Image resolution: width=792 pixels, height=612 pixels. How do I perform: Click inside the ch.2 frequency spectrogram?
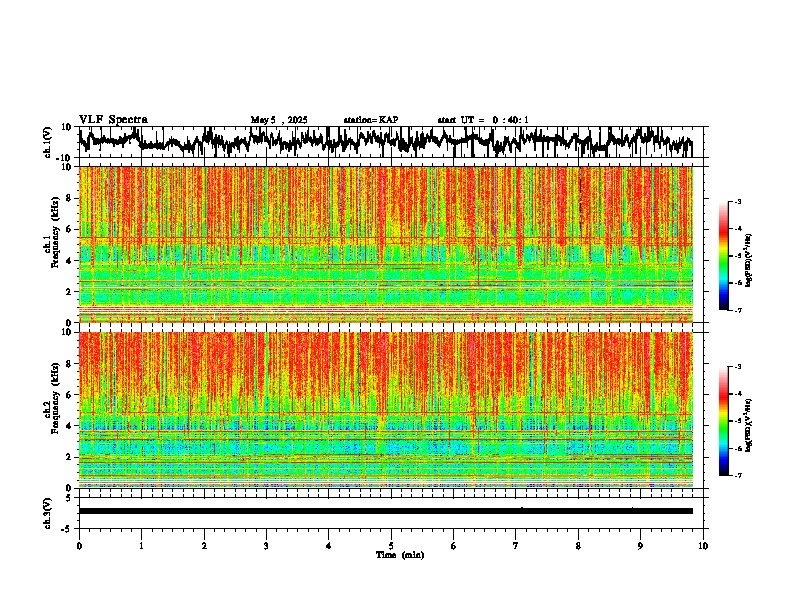386,410
